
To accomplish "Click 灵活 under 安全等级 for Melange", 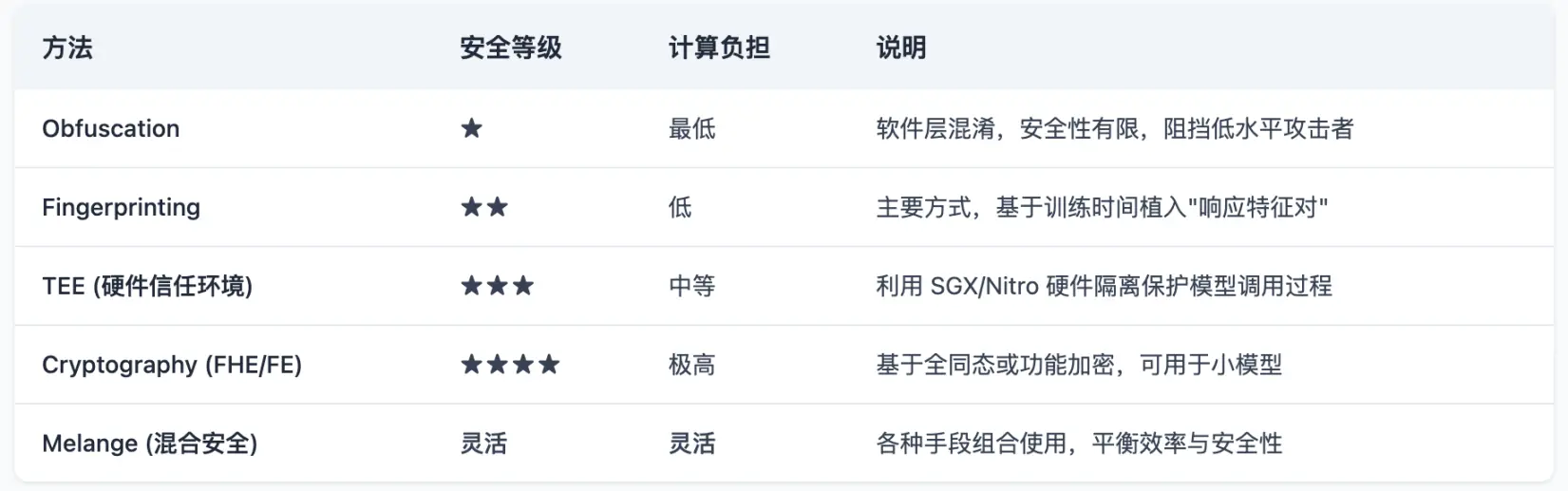I will pyautogui.click(x=483, y=444).
